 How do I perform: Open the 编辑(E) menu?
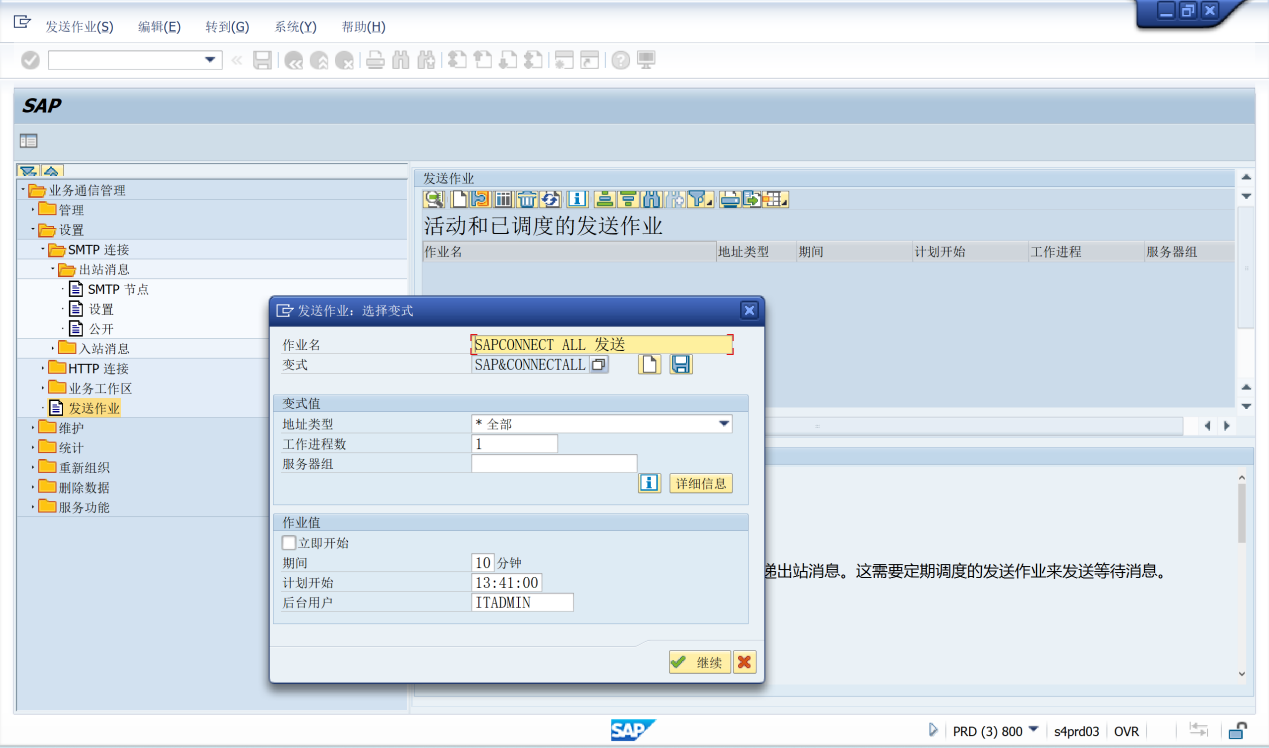click(159, 27)
